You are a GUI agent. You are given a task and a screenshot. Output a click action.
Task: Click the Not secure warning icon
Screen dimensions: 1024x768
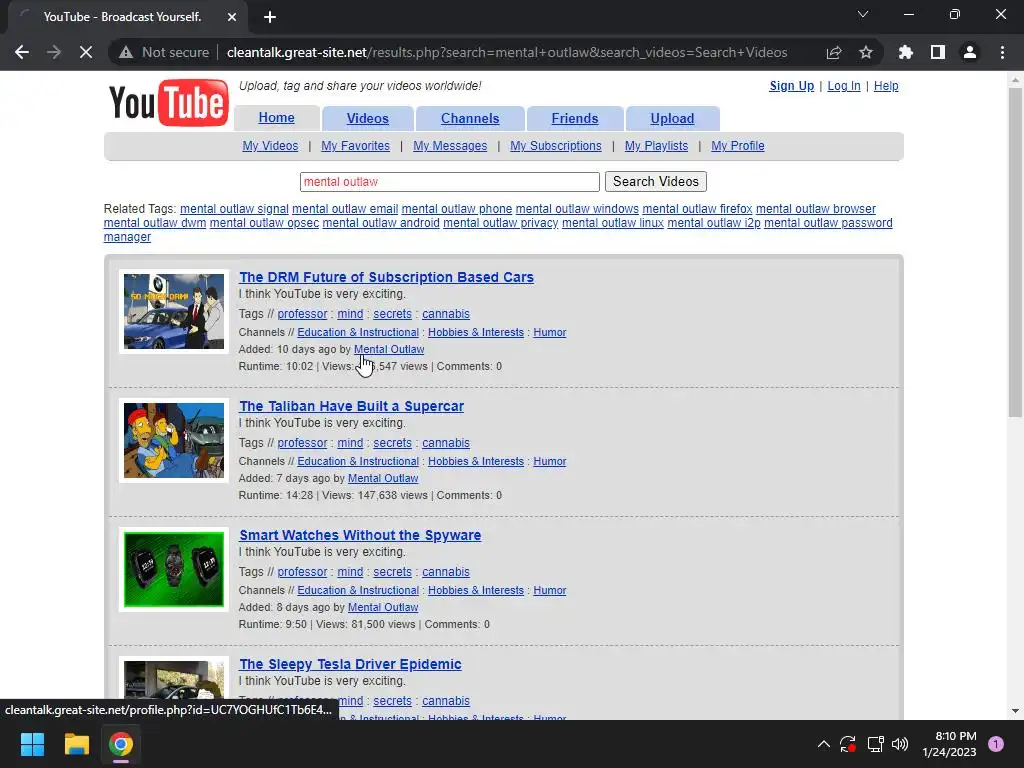point(126,52)
